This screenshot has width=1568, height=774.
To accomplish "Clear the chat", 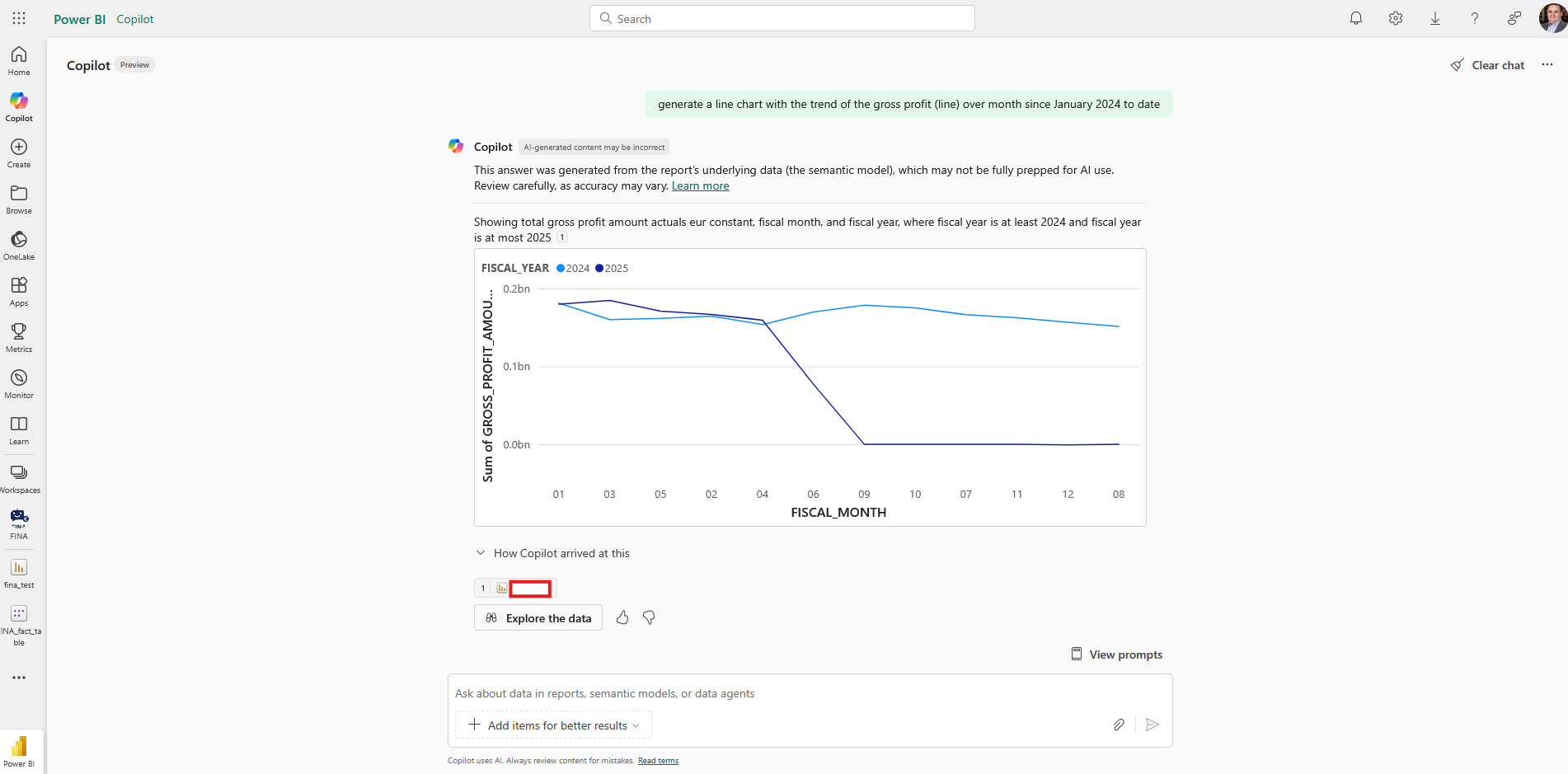I will click(1488, 65).
